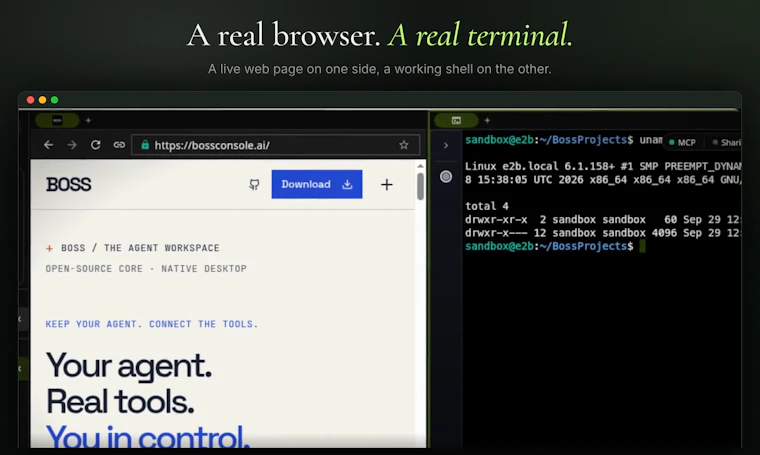The height and width of the screenshot is (455, 760).
Task: Click the blue Download button
Action: click(x=317, y=184)
